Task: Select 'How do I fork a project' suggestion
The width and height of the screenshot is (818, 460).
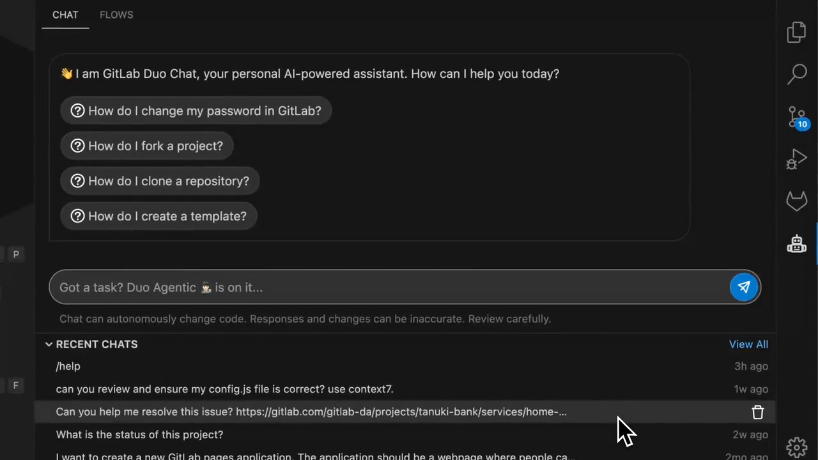Action: [147, 146]
